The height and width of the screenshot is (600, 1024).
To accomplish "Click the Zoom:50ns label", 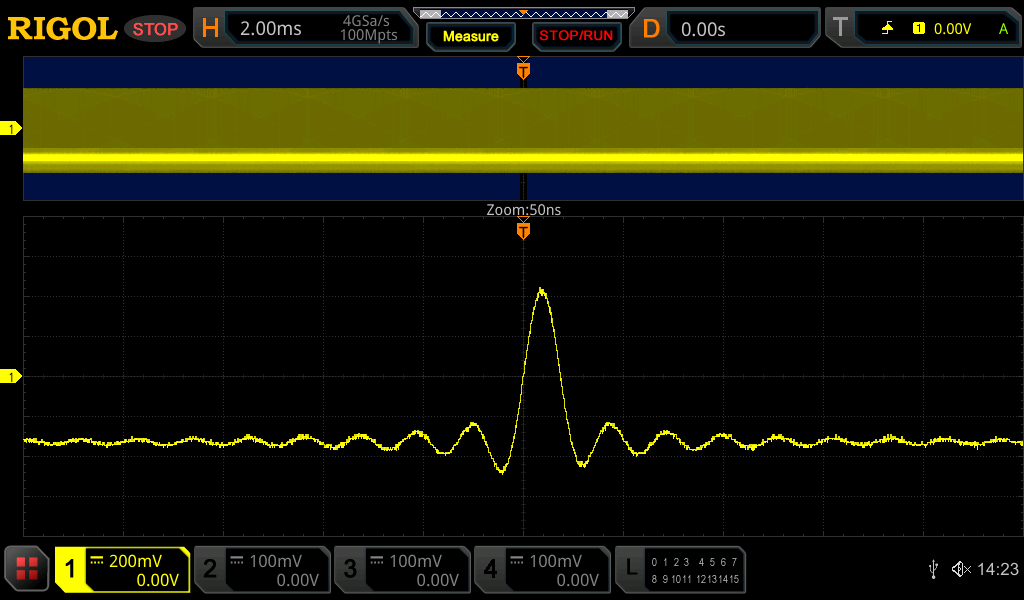I will [523, 211].
